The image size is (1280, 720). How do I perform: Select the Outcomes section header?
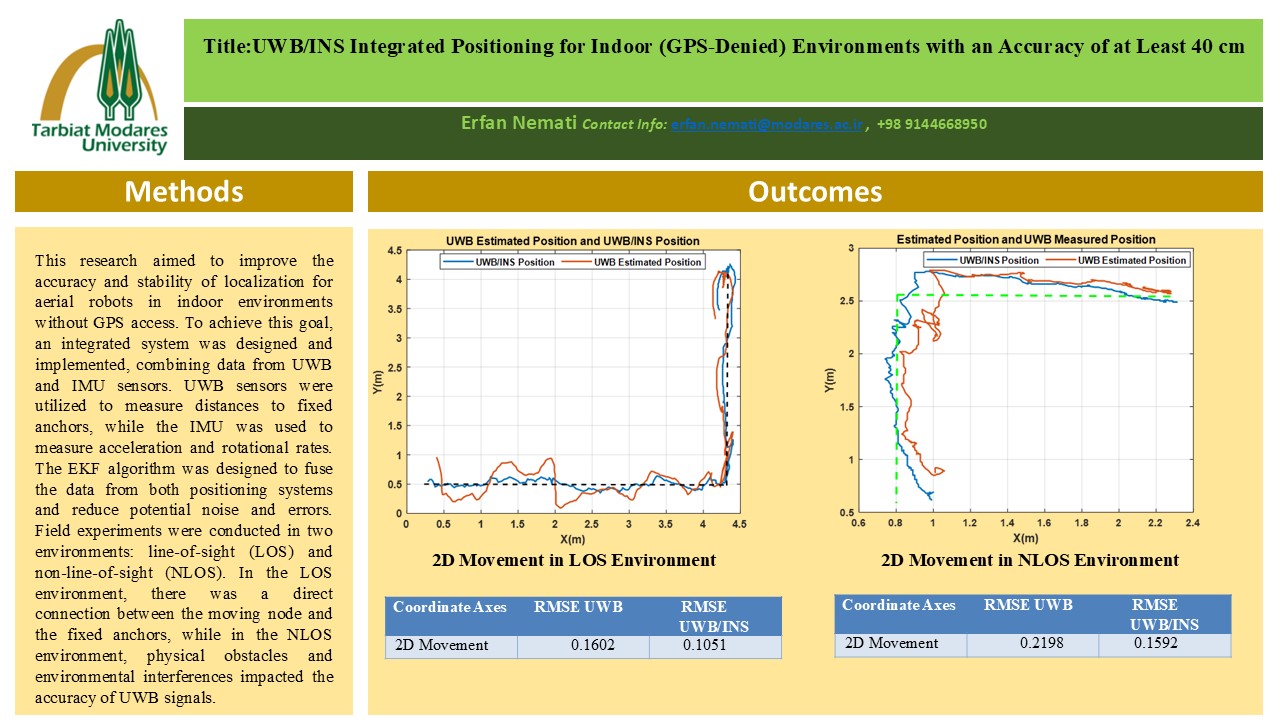point(815,191)
